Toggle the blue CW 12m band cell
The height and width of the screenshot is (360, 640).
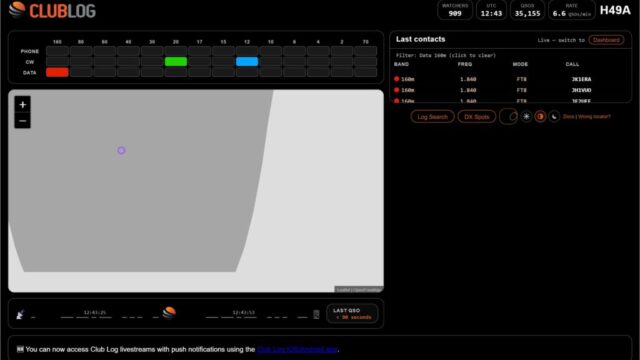point(247,62)
